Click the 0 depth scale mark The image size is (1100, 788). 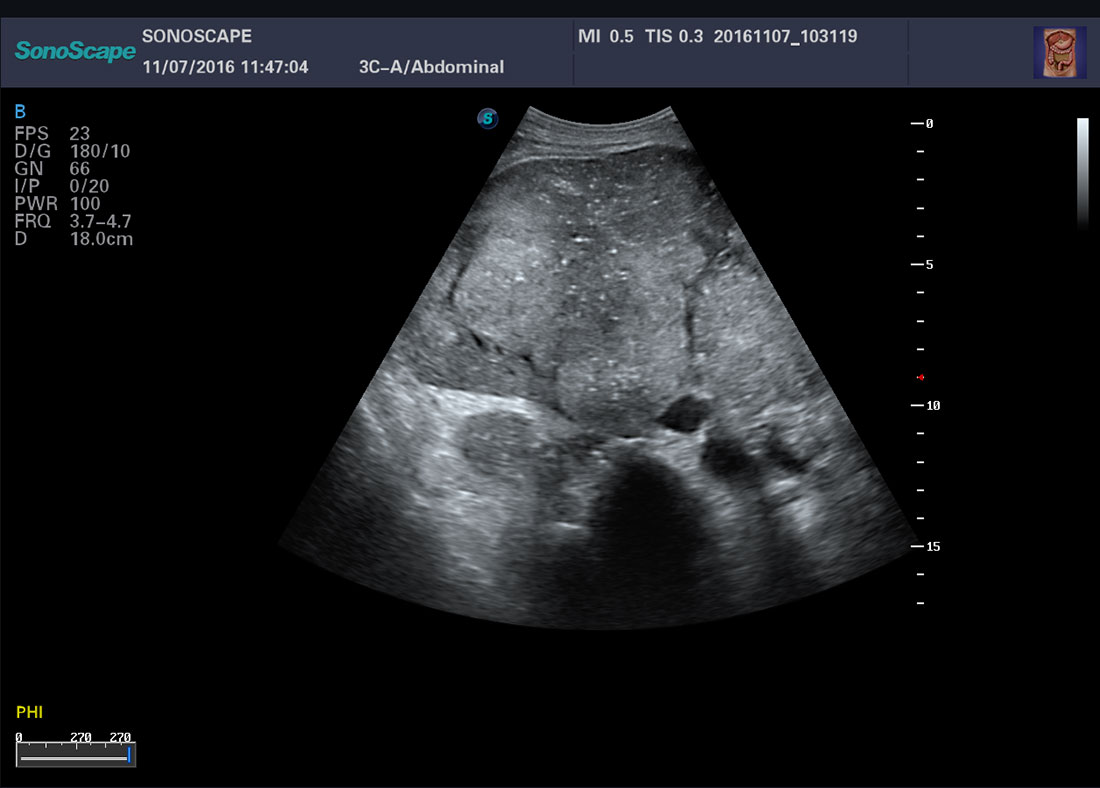pos(922,123)
